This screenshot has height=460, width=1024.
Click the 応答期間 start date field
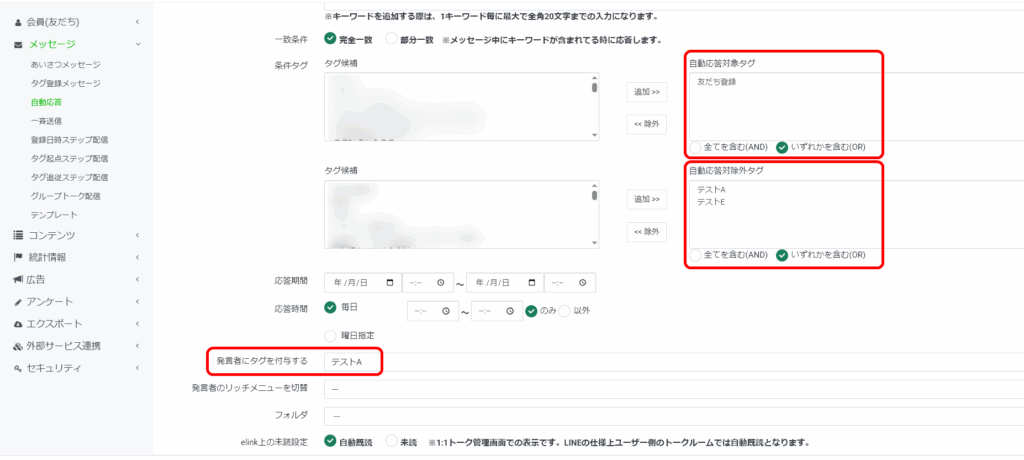(x=363, y=283)
